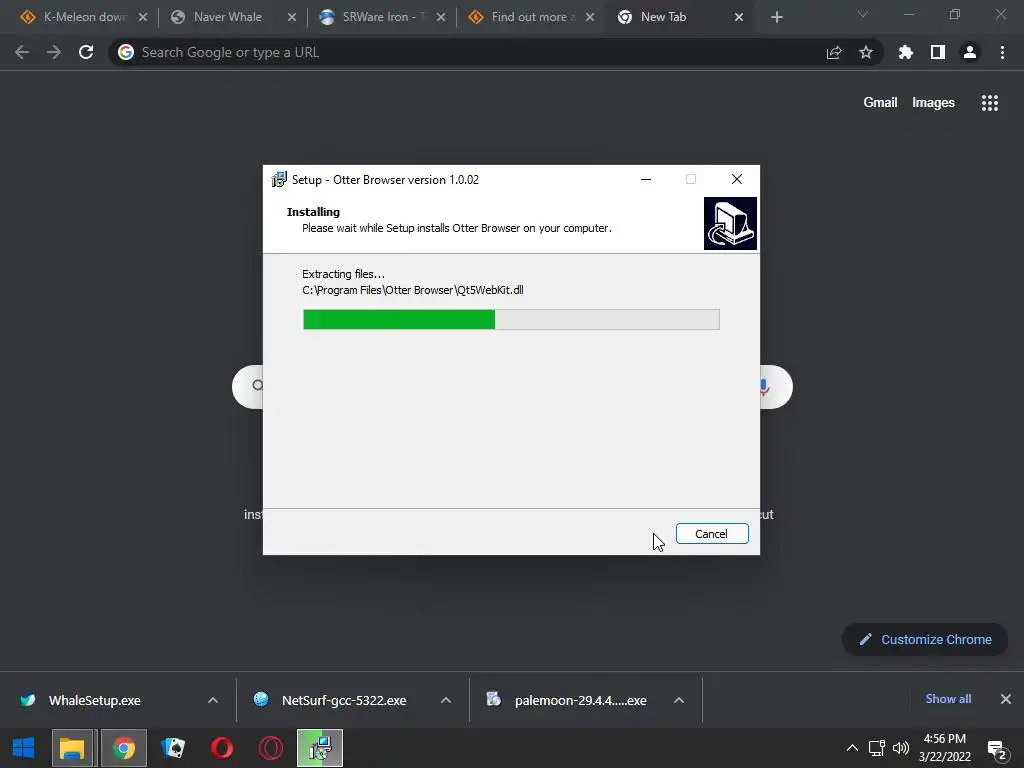Image resolution: width=1024 pixels, height=768 pixels.
Task: Open the notification center icon
Action: (997, 749)
